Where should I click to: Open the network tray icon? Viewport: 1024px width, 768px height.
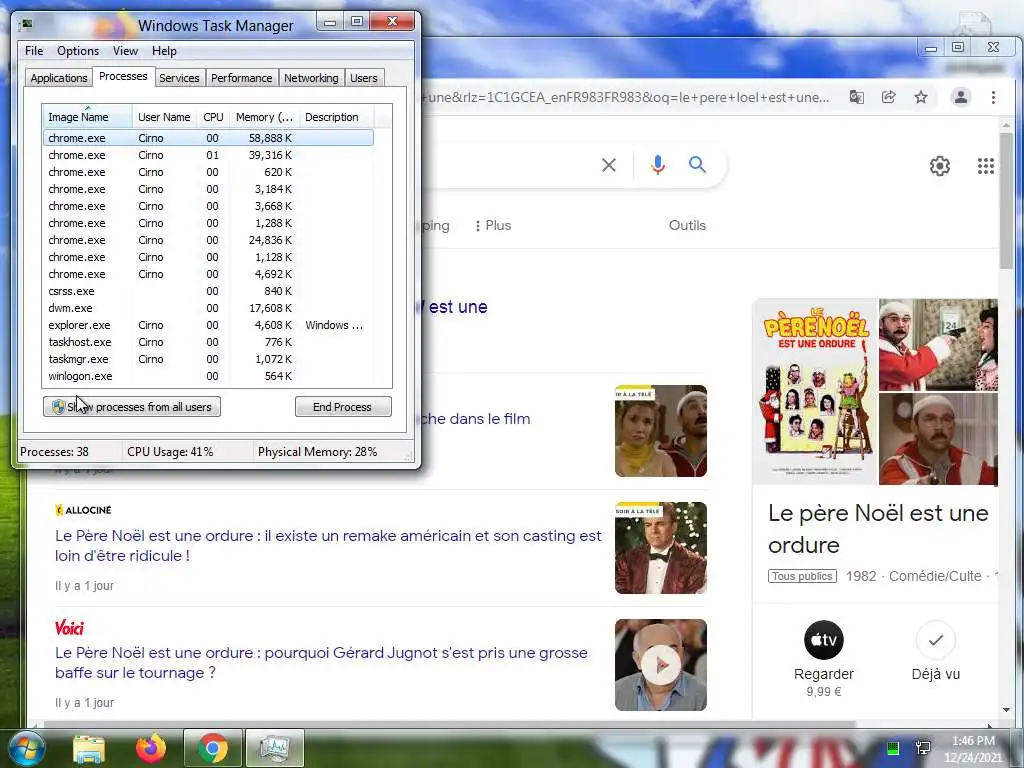coord(923,748)
